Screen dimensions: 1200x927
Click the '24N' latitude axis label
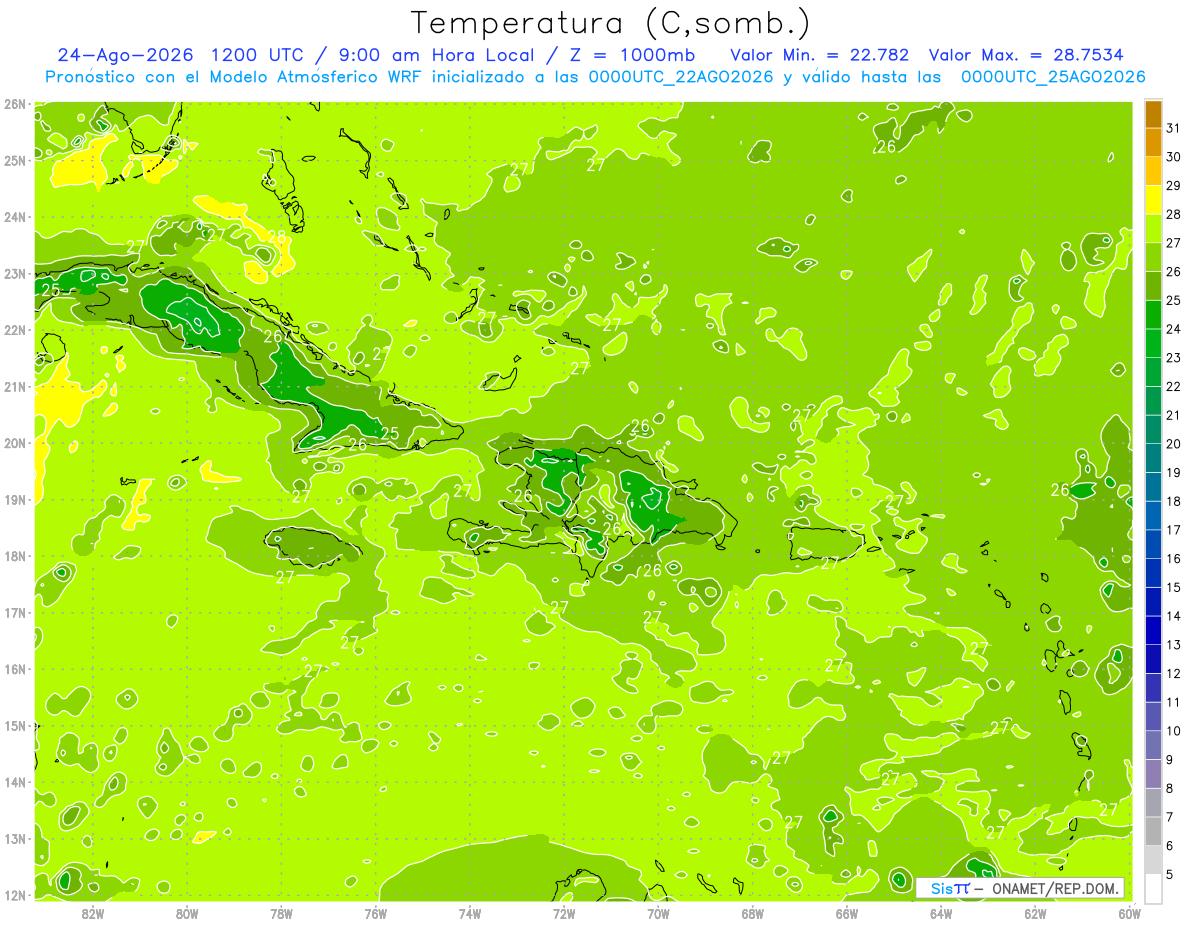15,217
